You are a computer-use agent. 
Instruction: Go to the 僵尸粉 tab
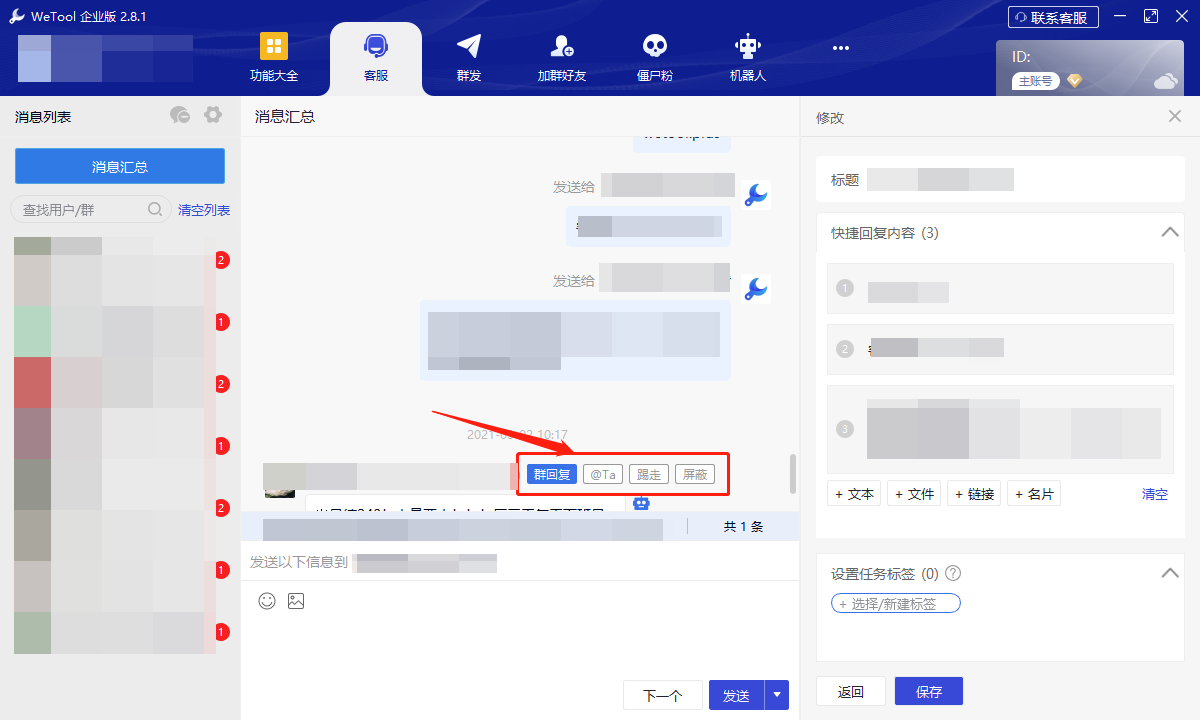tap(654, 58)
